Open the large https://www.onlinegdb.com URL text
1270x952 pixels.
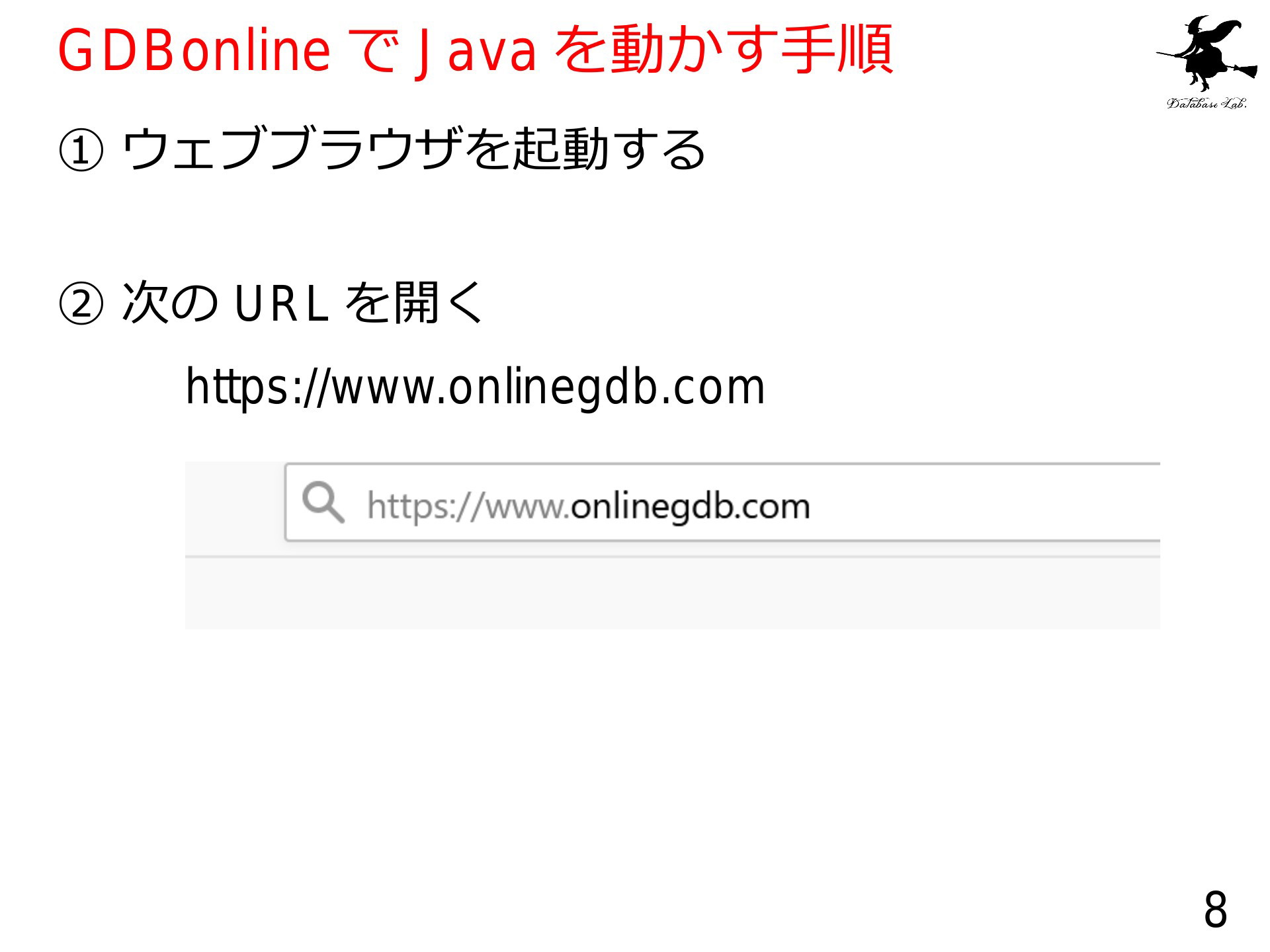coord(475,387)
